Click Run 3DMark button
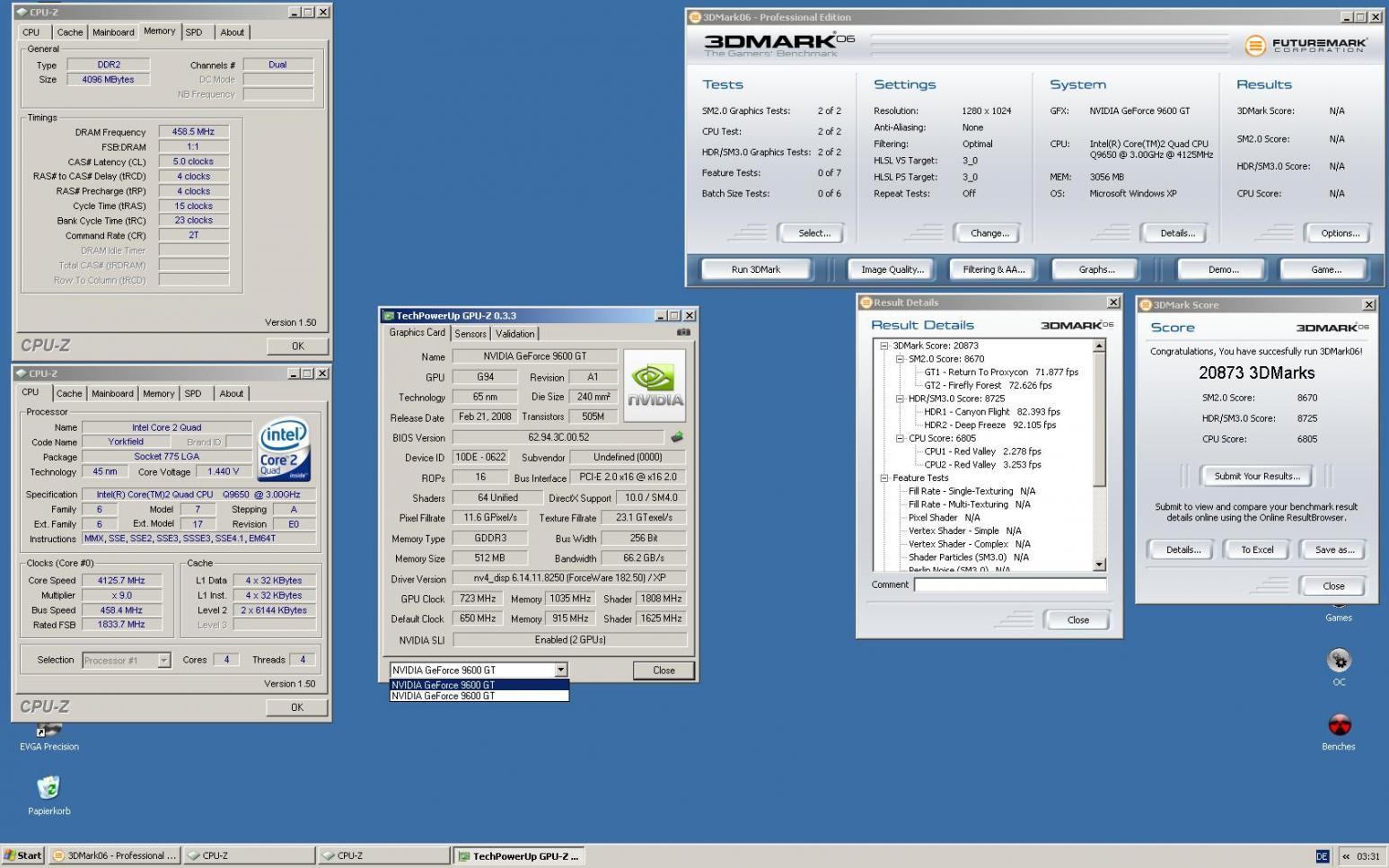Screen dimensions: 1389x868 (756, 269)
